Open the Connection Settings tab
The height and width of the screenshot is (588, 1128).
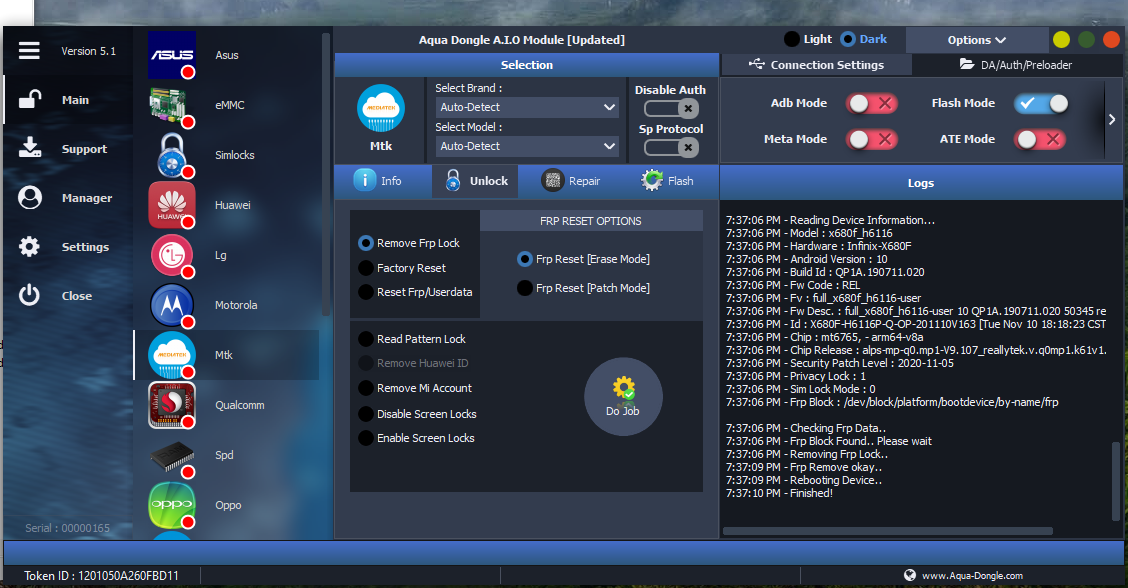pyautogui.click(x=817, y=65)
